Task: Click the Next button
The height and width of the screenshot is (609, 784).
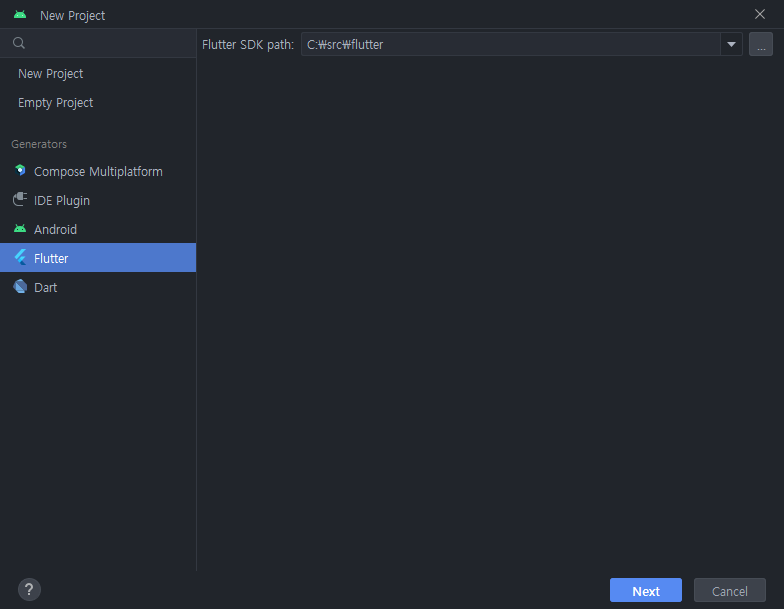Action: (646, 590)
